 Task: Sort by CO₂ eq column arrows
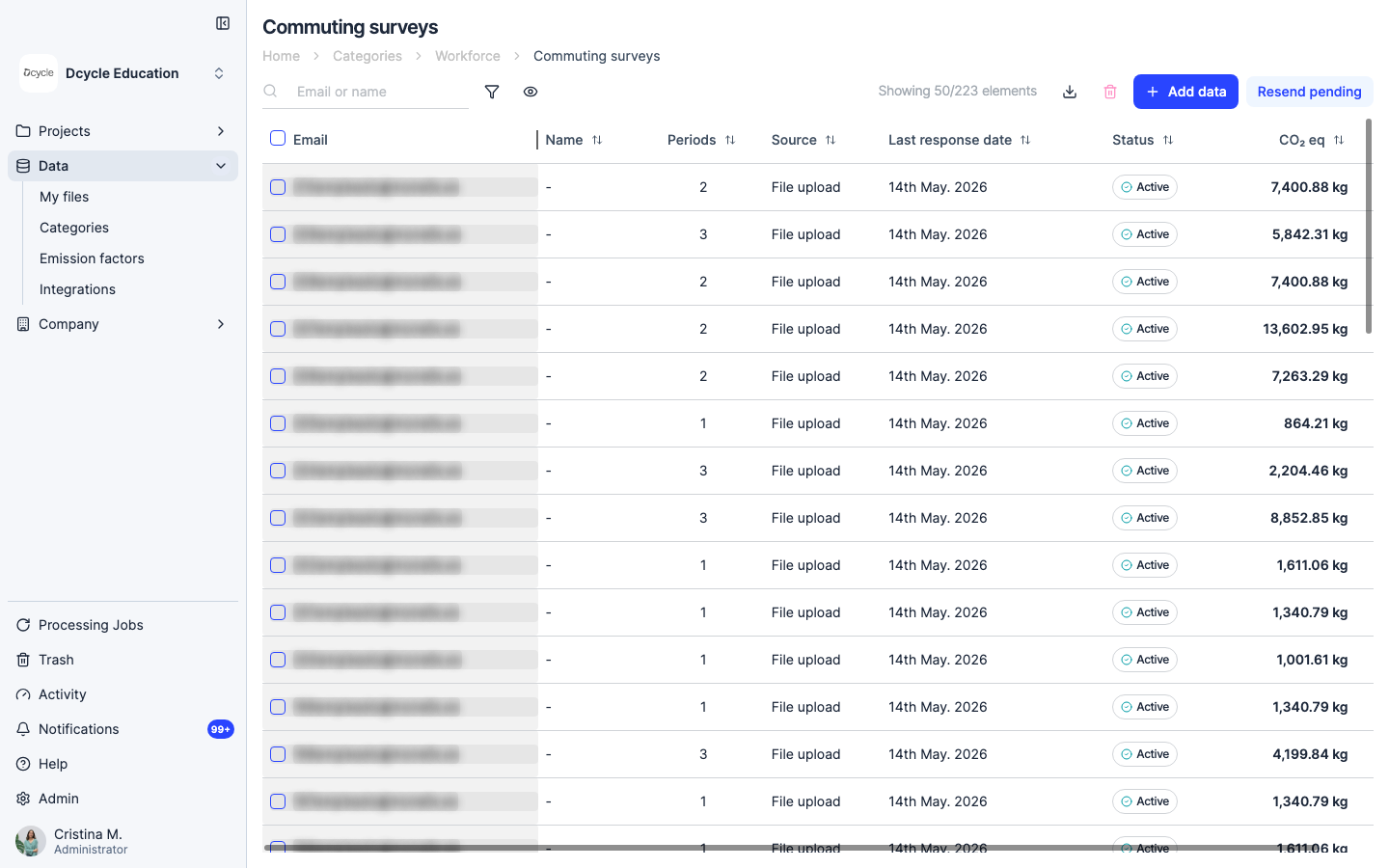1339,140
